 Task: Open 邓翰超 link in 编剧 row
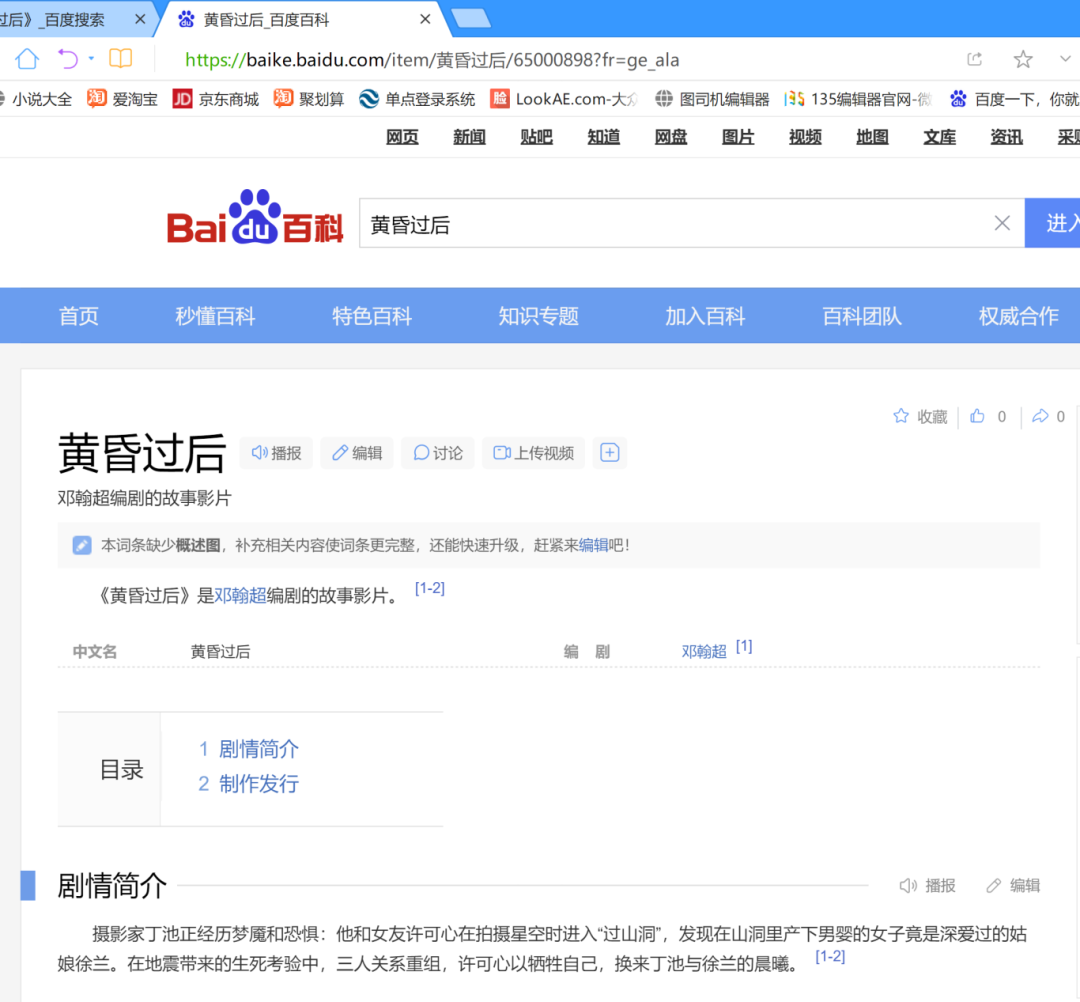click(704, 651)
